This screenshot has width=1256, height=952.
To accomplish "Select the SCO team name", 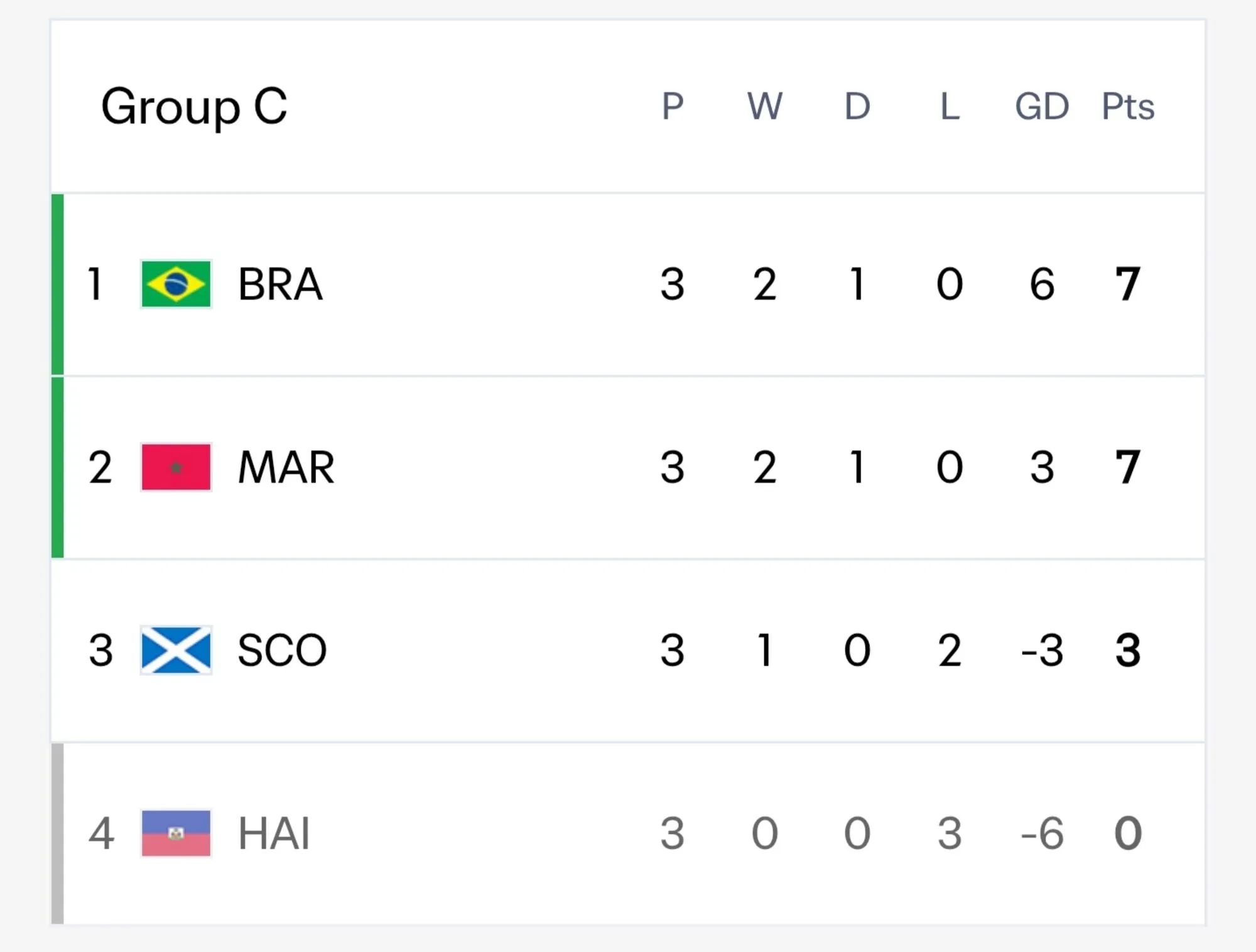I will 282,651.
